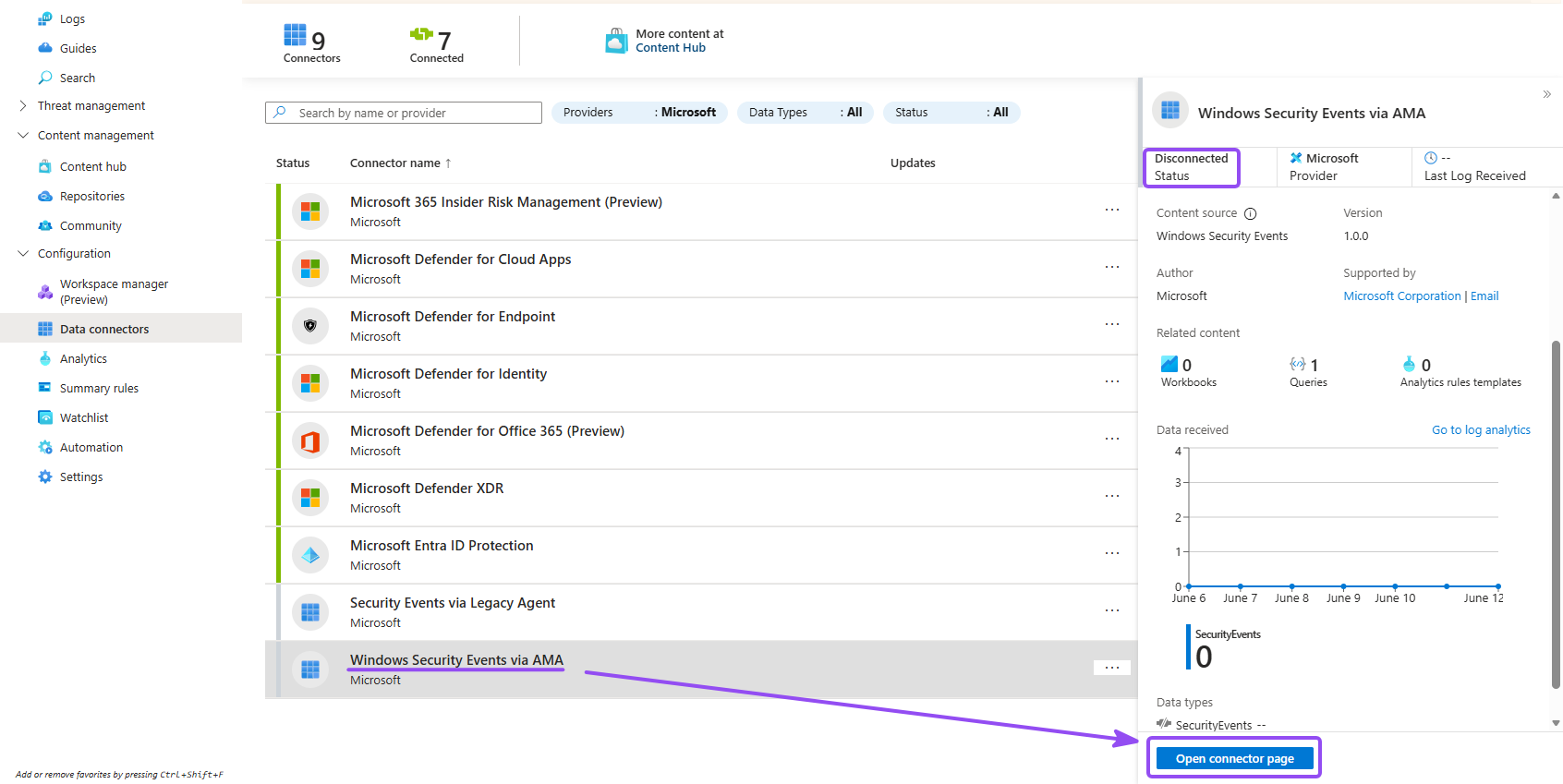
Task: Open more options for Security Events via Legacy Agent
Action: [x=1112, y=610]
